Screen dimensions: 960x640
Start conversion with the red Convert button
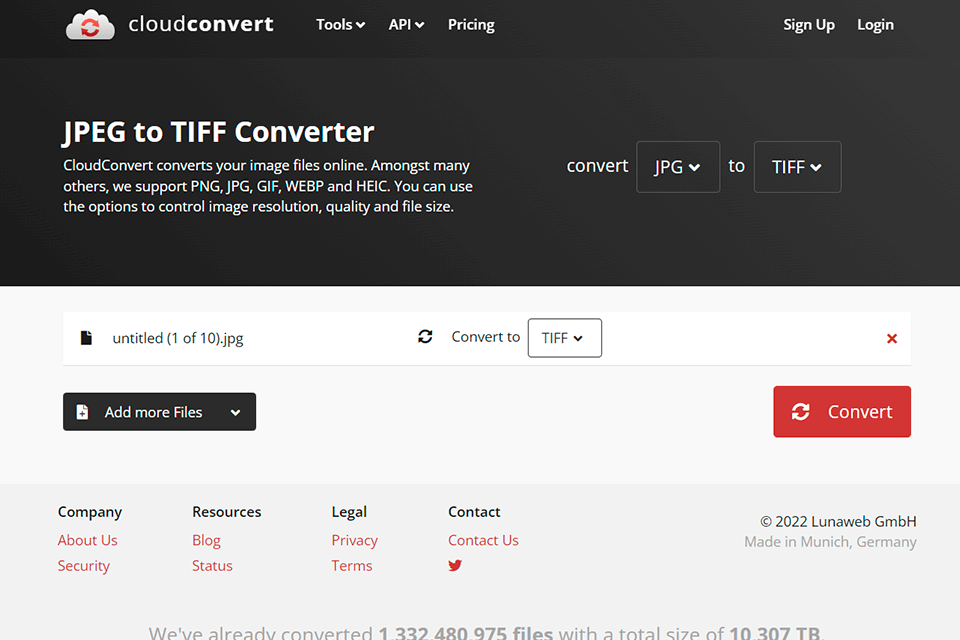(x=842, y=412)
